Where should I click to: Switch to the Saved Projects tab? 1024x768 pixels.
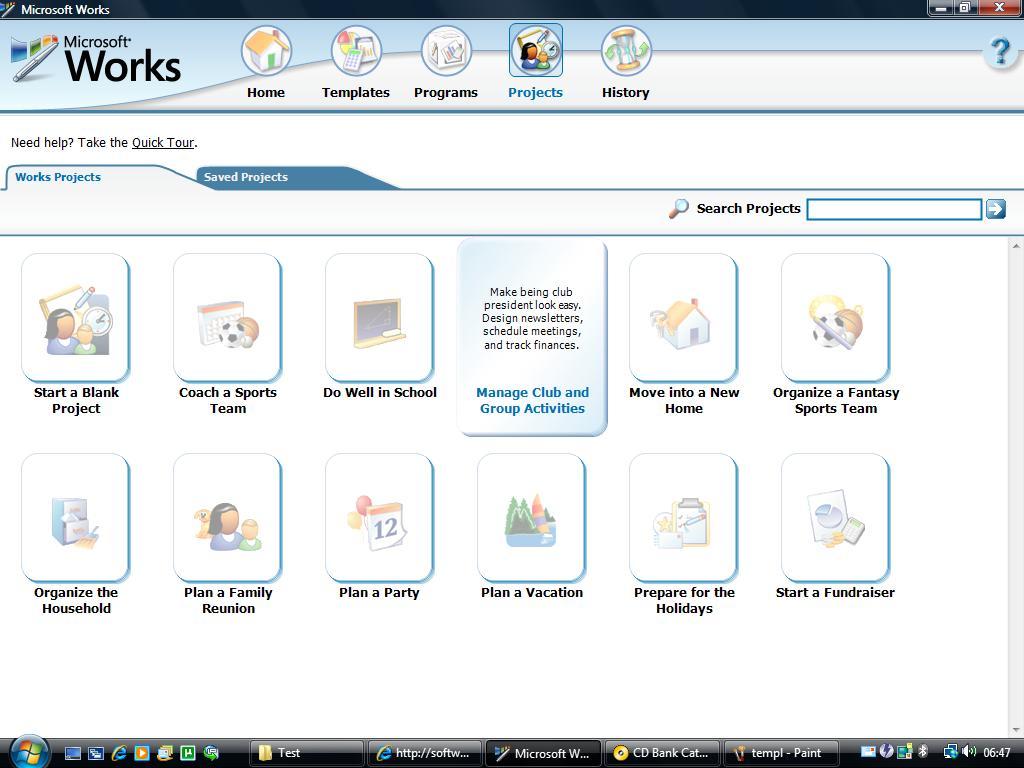[246, 177]
